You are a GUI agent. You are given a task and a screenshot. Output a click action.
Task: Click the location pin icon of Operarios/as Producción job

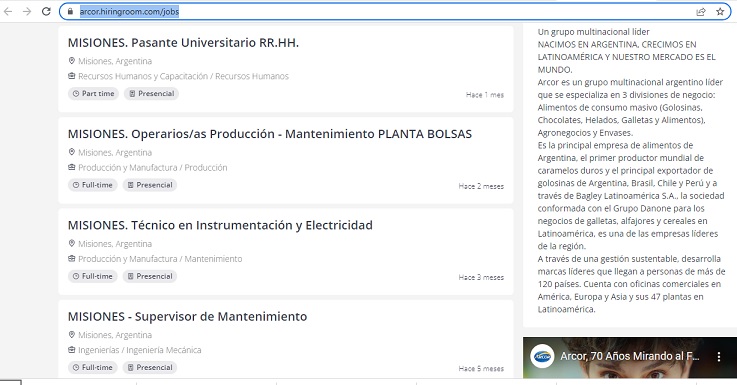71,152
